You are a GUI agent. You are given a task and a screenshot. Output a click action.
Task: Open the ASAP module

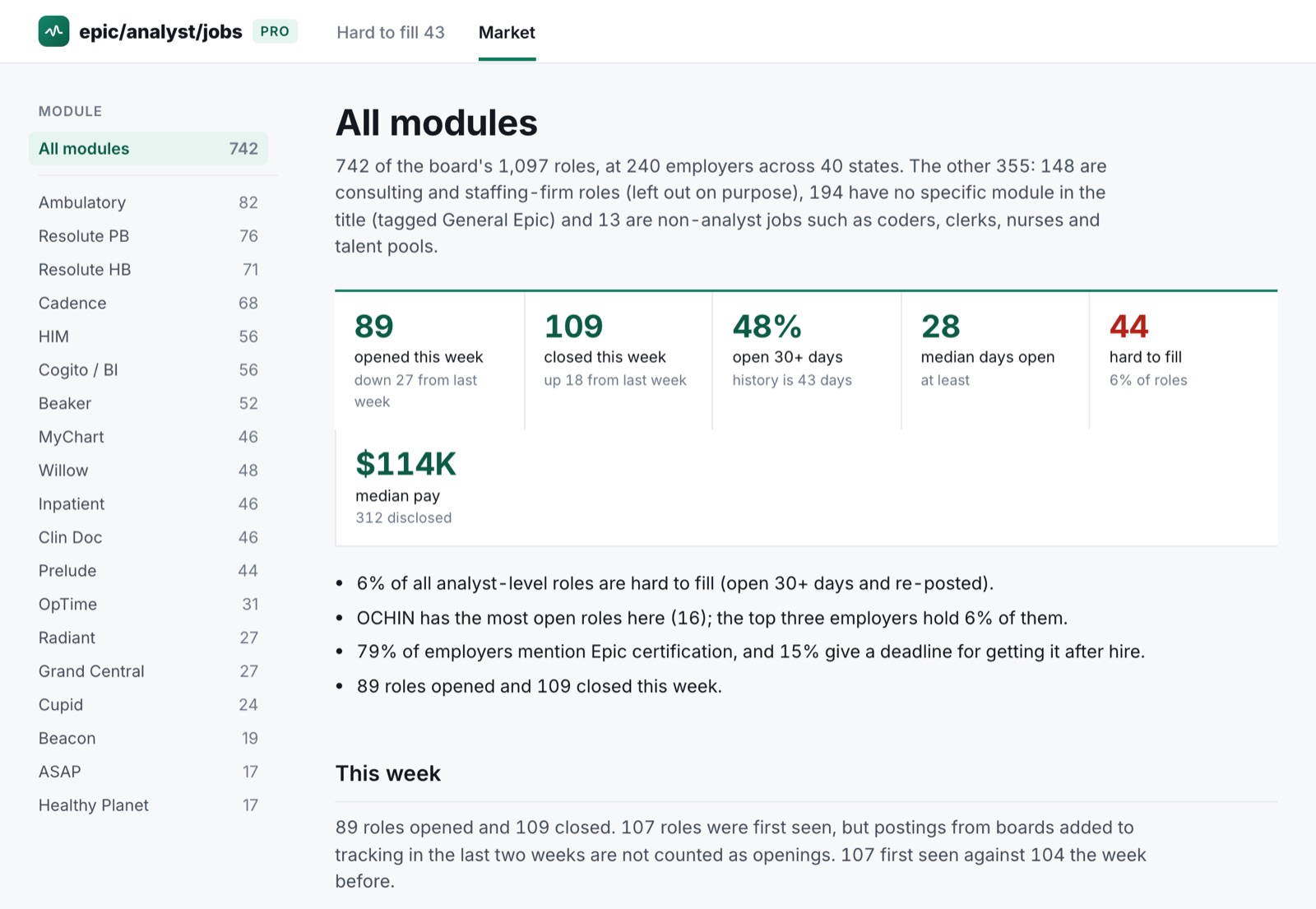[148, 772]
